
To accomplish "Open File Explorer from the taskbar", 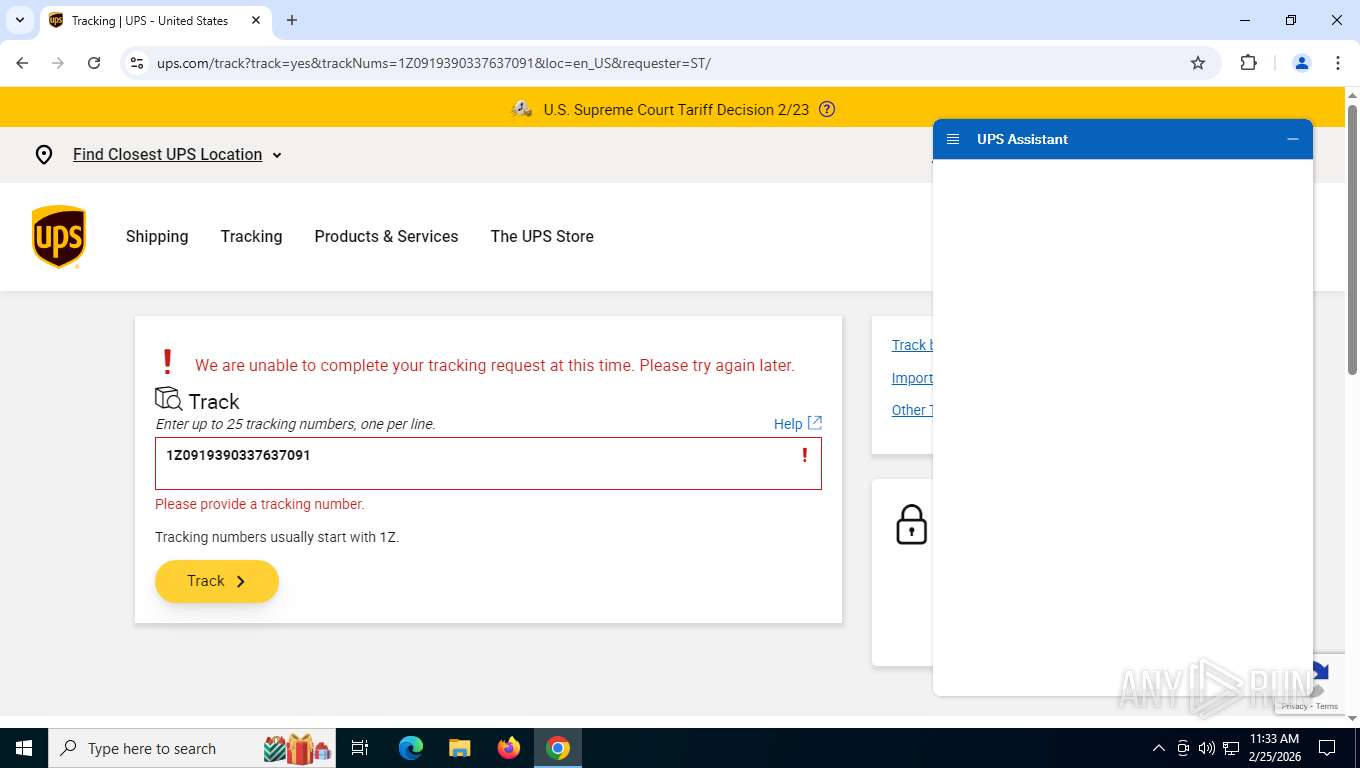I will (x=460, y=748).
